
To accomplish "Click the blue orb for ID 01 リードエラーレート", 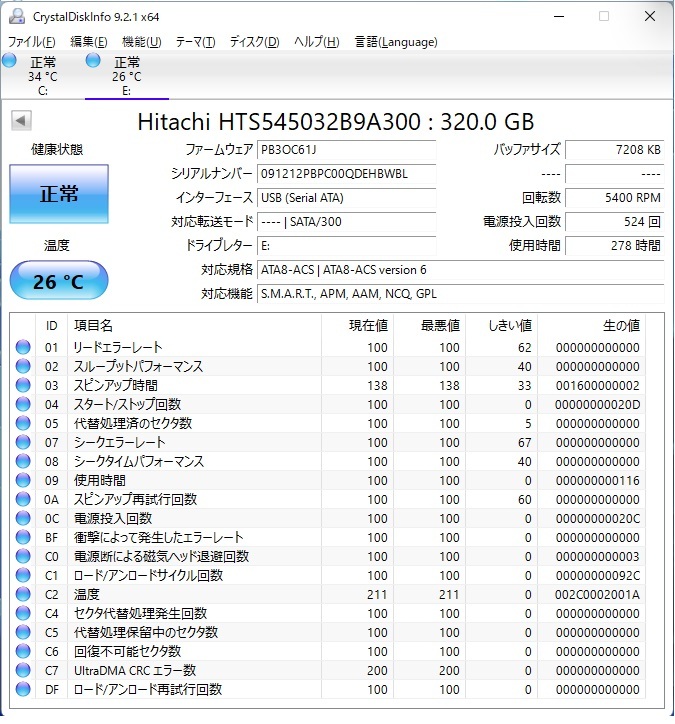I will point(23,347).
